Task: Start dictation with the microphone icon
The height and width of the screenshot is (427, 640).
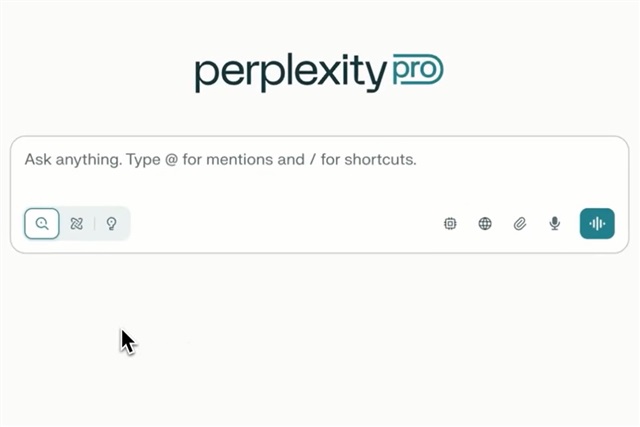Action: 554,224
